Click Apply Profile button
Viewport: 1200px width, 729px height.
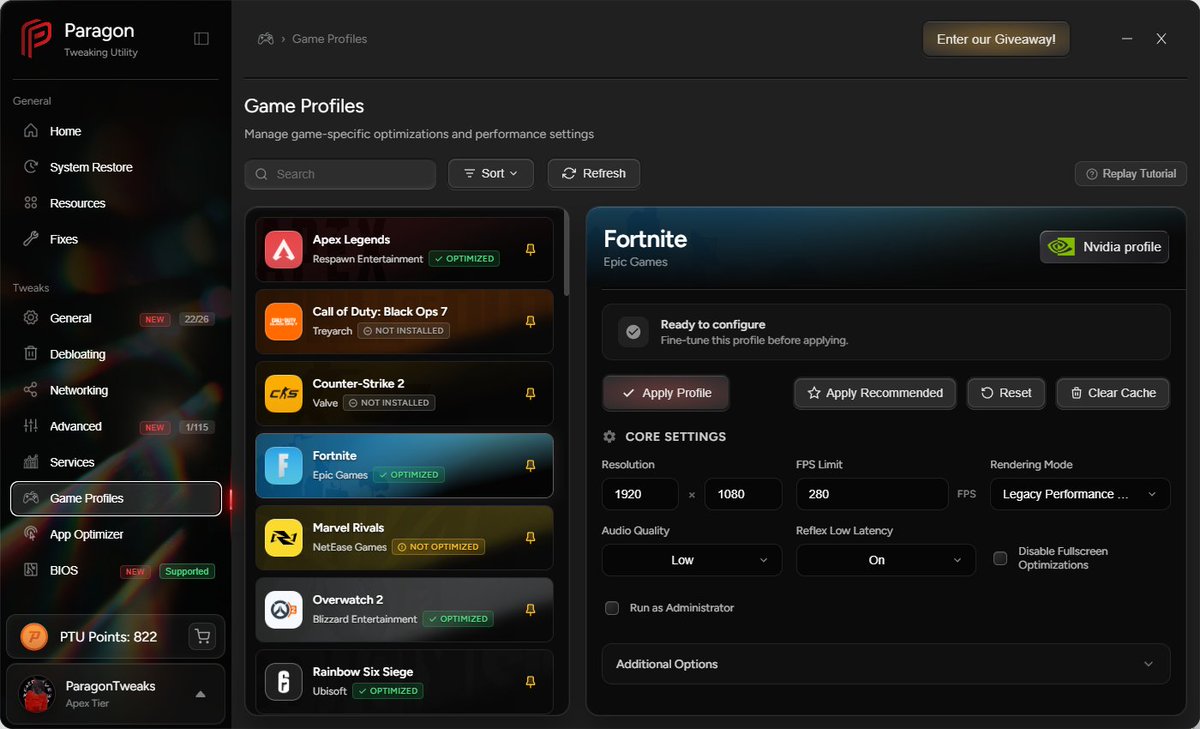[666, 393]
